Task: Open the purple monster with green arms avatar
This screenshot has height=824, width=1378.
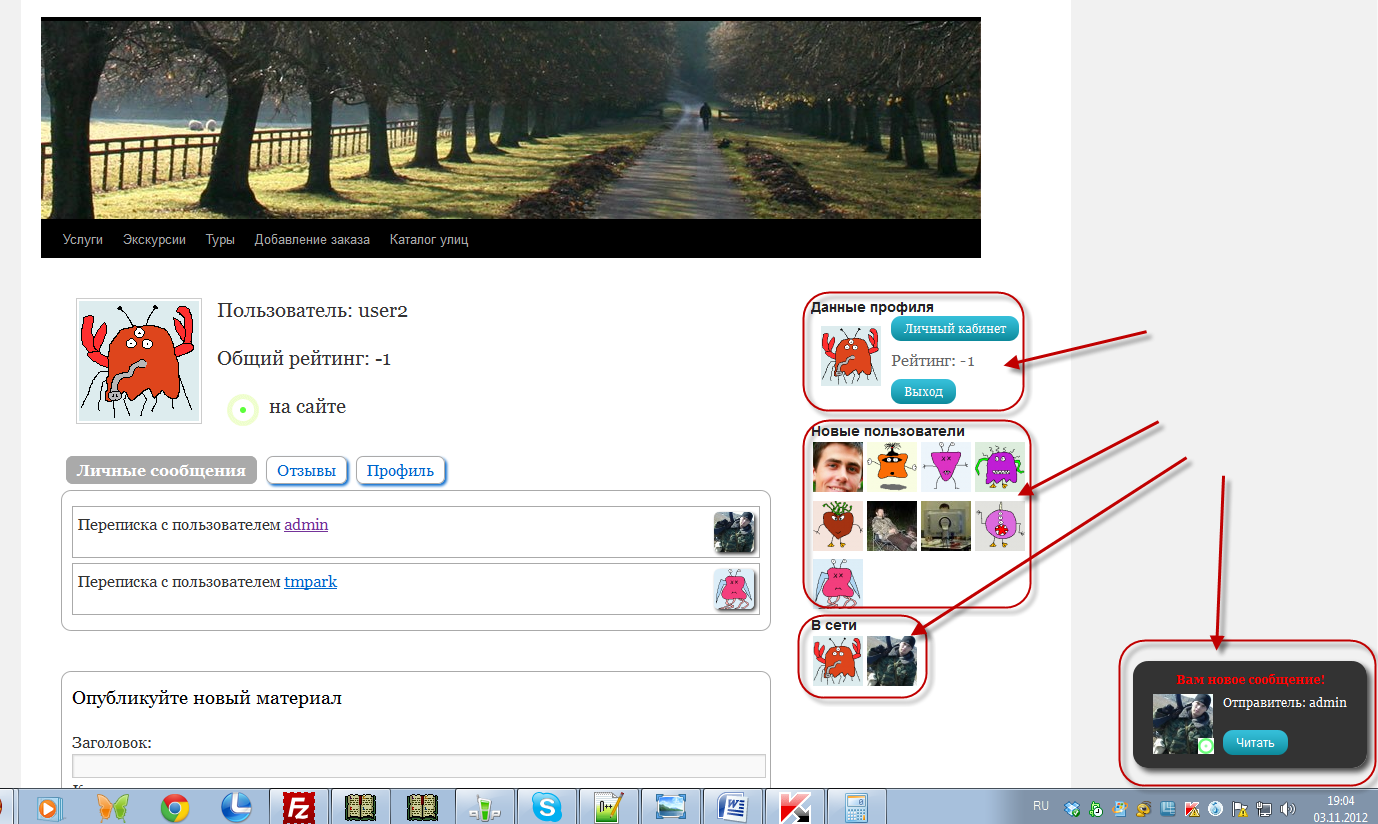Action: tap(1000, 467)
